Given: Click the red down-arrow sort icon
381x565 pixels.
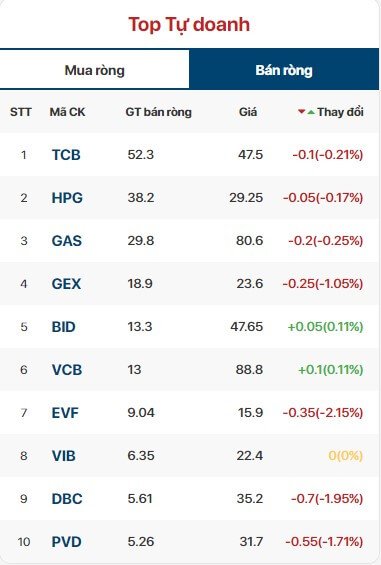Looking at the screenshot, I should [x=302, y=112].
